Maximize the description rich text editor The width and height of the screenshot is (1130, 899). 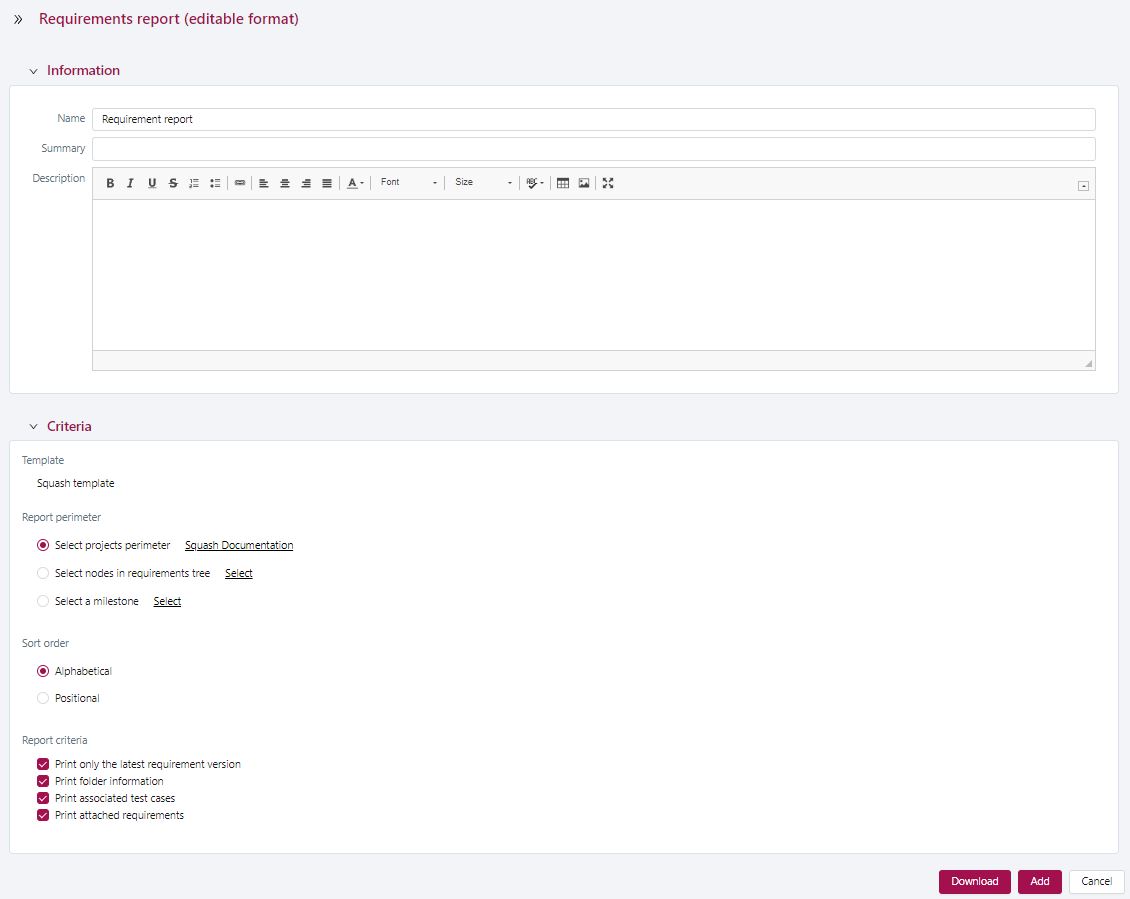(608, 183)
